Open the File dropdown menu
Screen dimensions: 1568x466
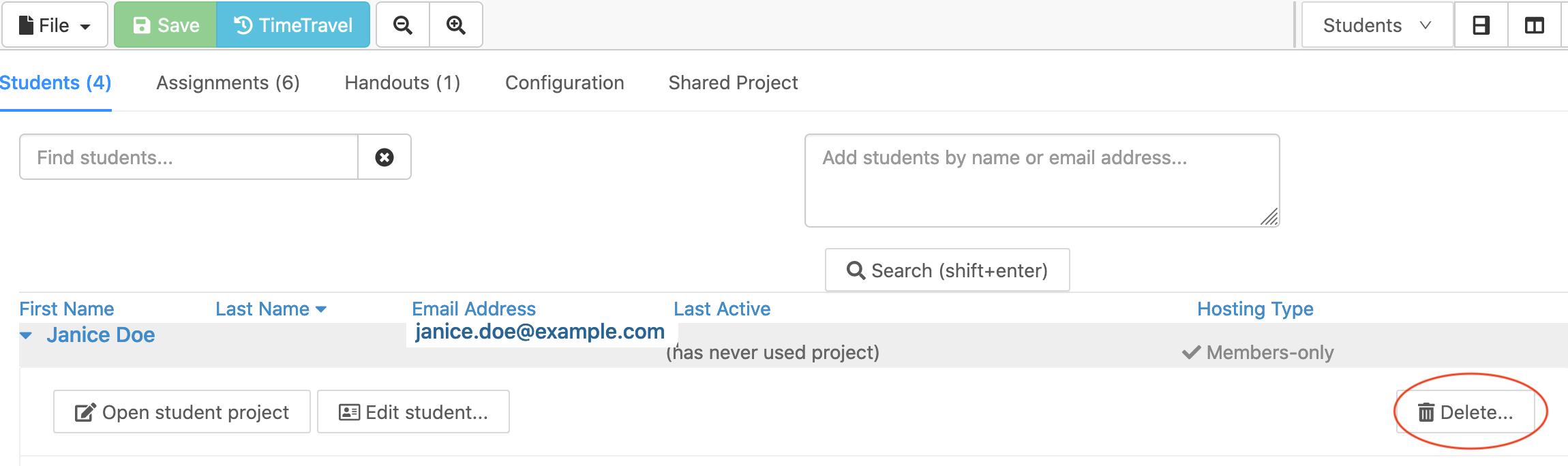click(55, 25)
